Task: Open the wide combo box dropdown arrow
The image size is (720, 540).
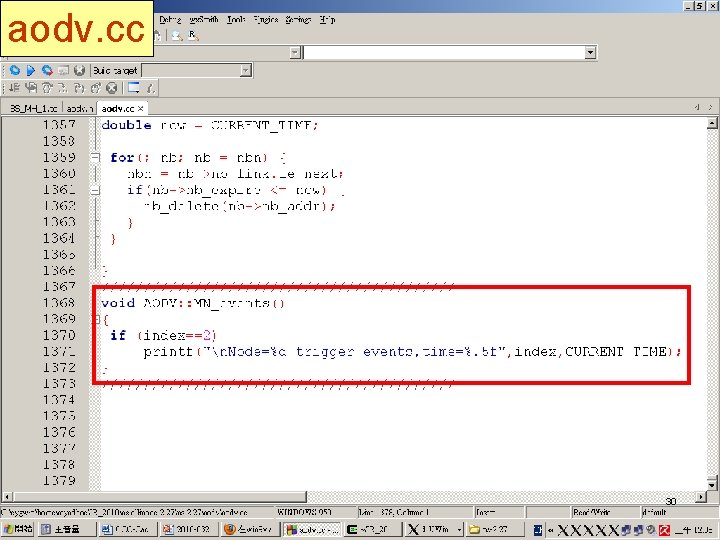Action: pyautogui.click(x=591, y=52)
